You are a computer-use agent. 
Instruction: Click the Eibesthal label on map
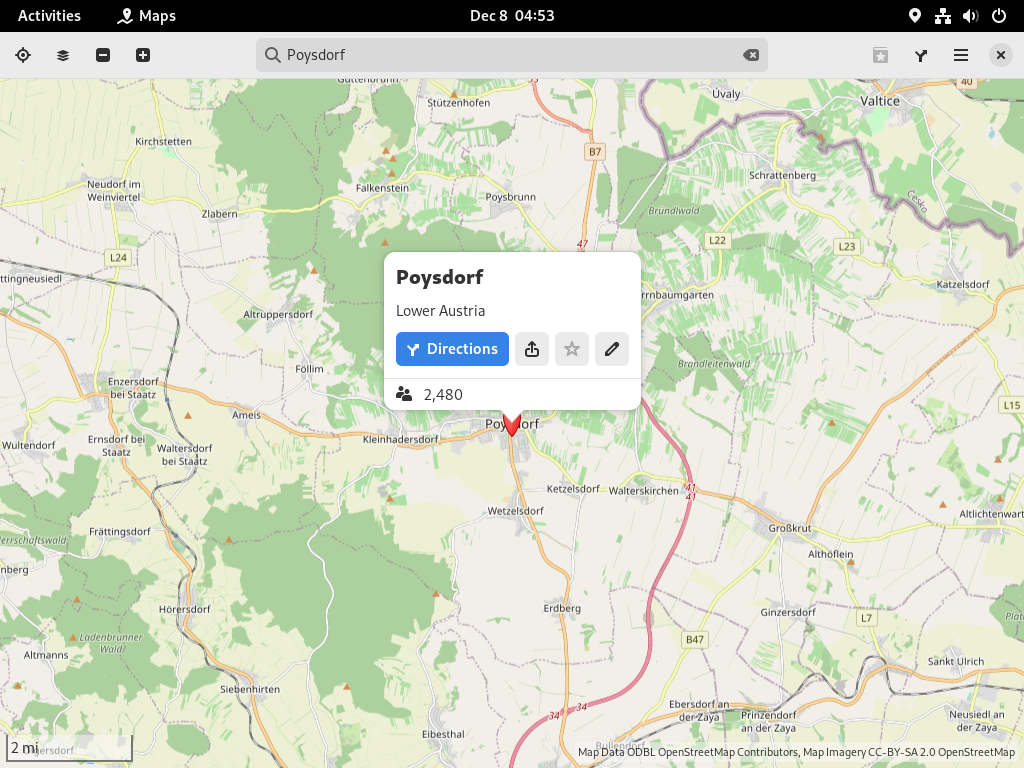pyautogui.click(x=443, y=734)
